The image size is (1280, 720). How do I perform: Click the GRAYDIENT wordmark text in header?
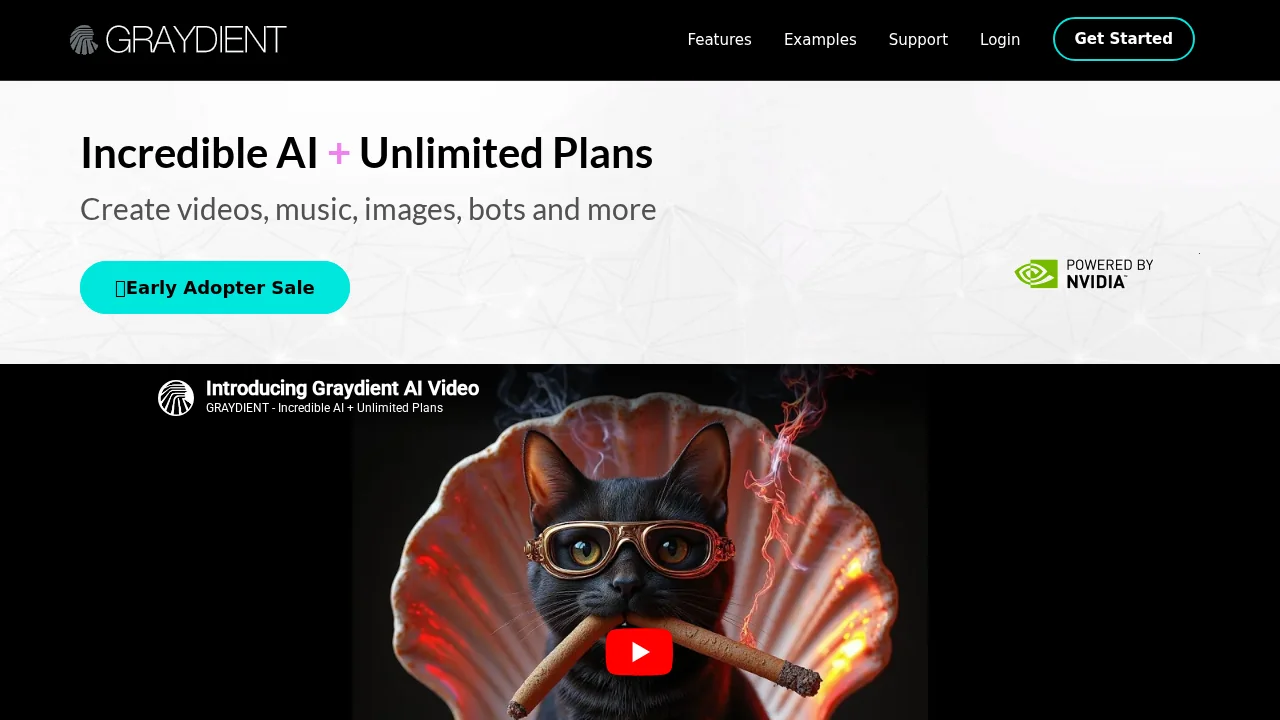(x=196, y=40)
